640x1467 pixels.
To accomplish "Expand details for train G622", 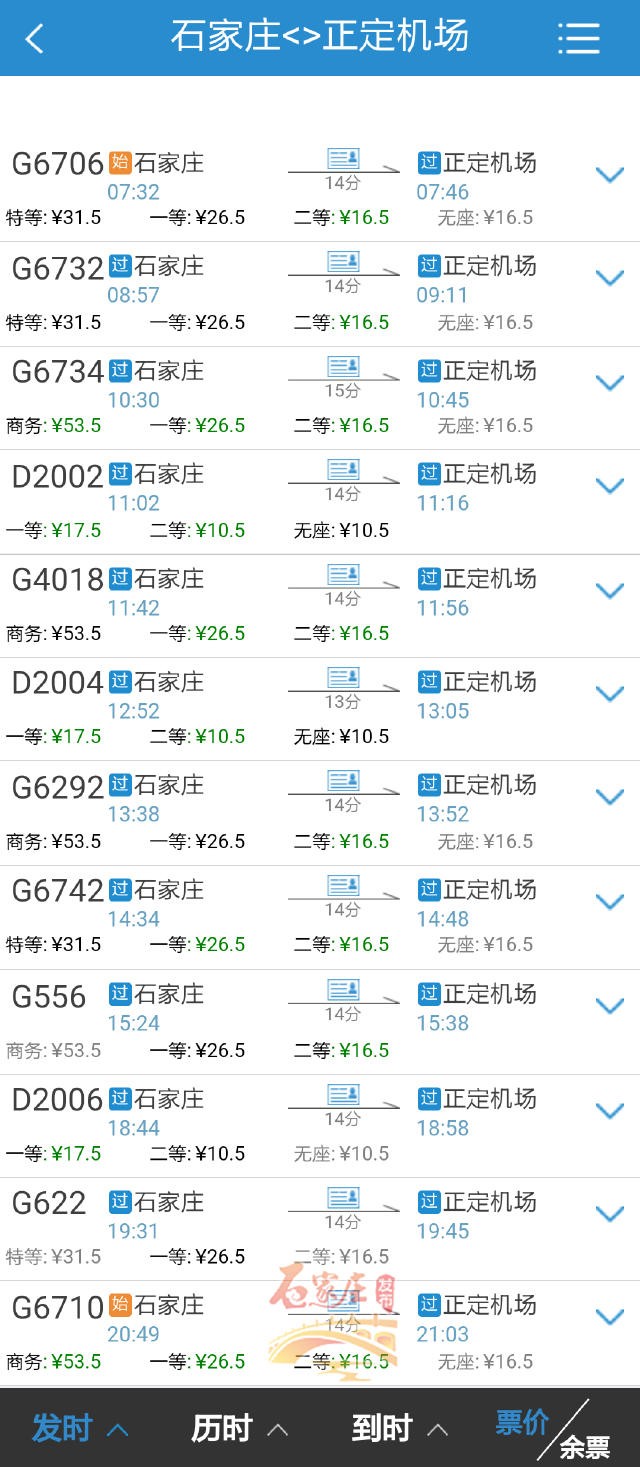I will pos(609,1214).
